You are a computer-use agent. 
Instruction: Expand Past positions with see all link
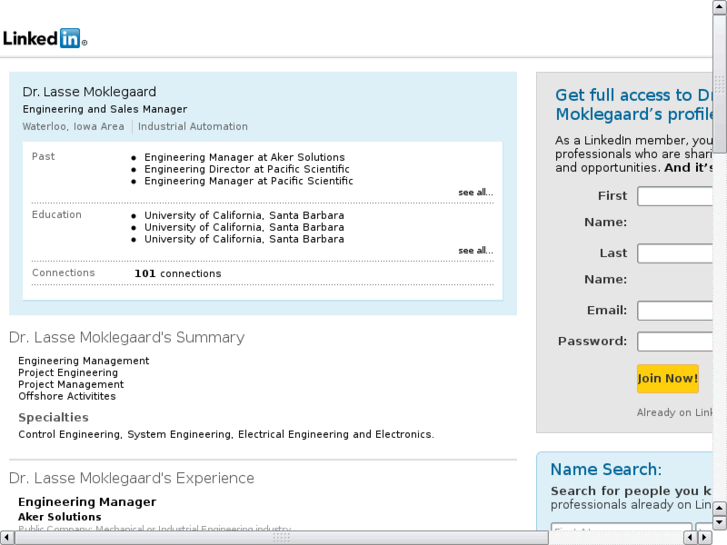click(475, 192)
